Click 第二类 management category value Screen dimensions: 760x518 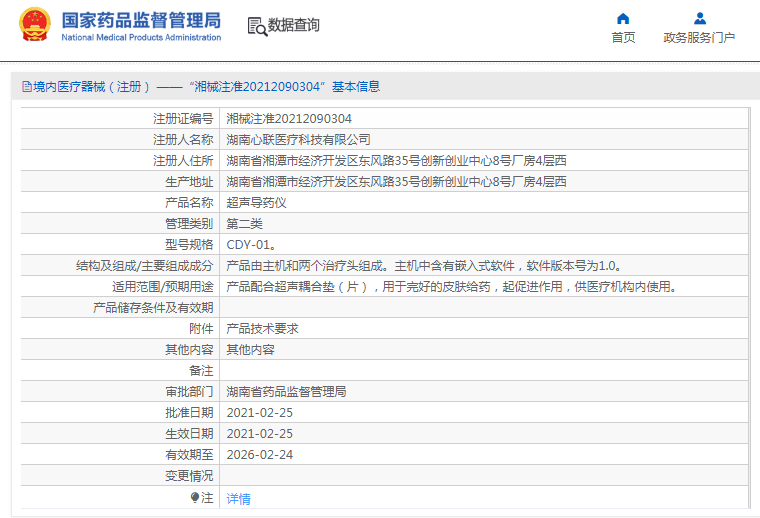click(x=244, y=224)
